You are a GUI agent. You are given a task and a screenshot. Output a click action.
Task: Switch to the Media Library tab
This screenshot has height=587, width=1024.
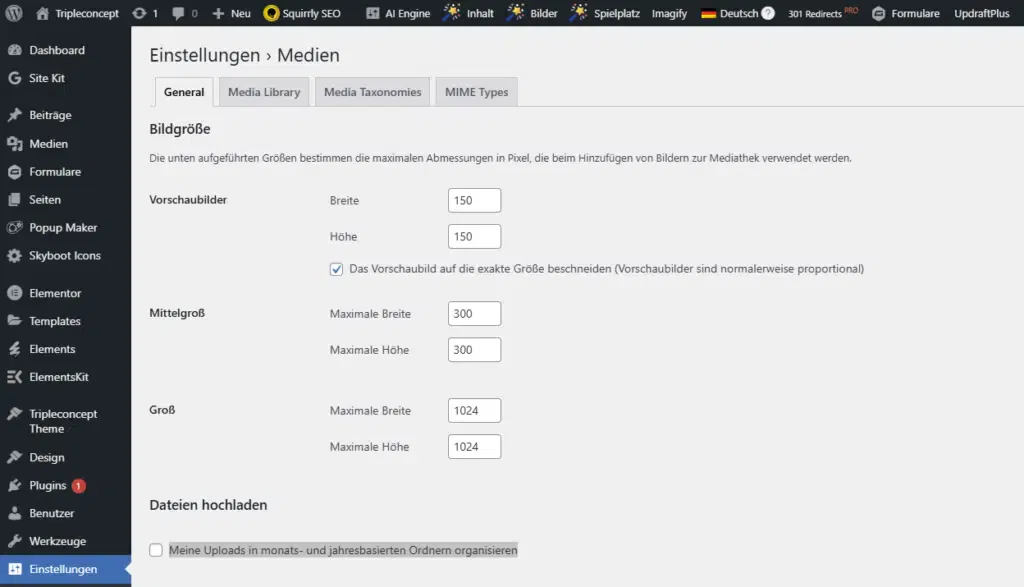pyautogui.click(x=264, y=91)
